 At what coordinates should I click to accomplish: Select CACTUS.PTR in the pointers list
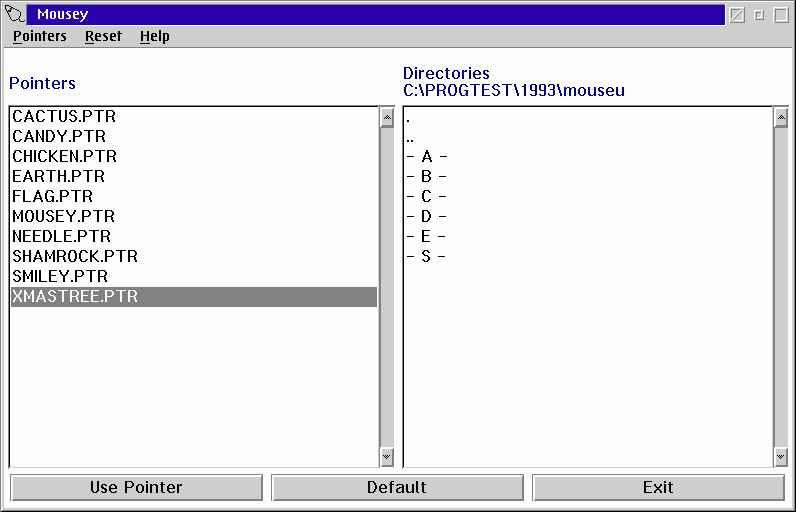point(194,117)
